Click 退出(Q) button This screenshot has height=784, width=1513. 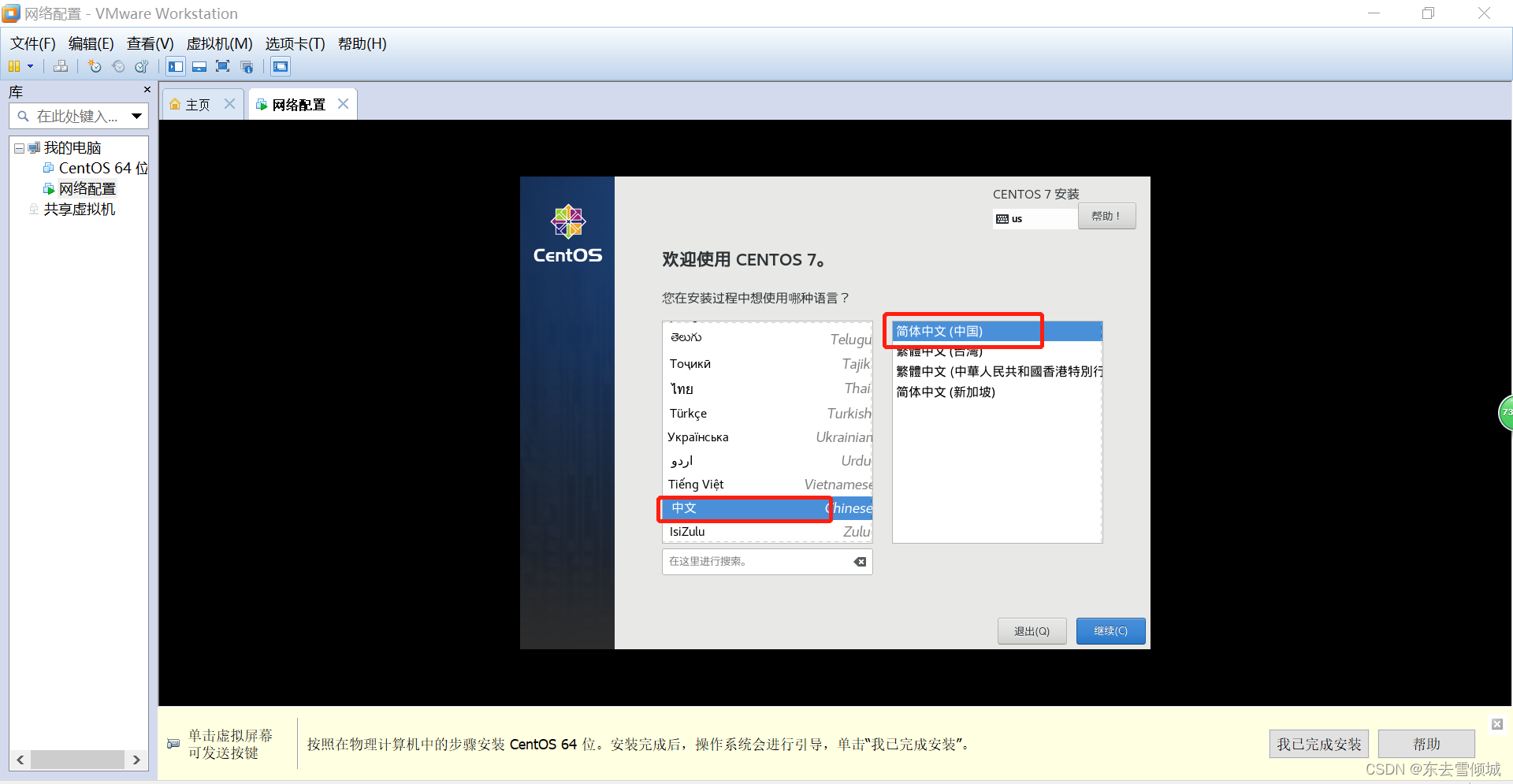click(x=1032, y=631)
